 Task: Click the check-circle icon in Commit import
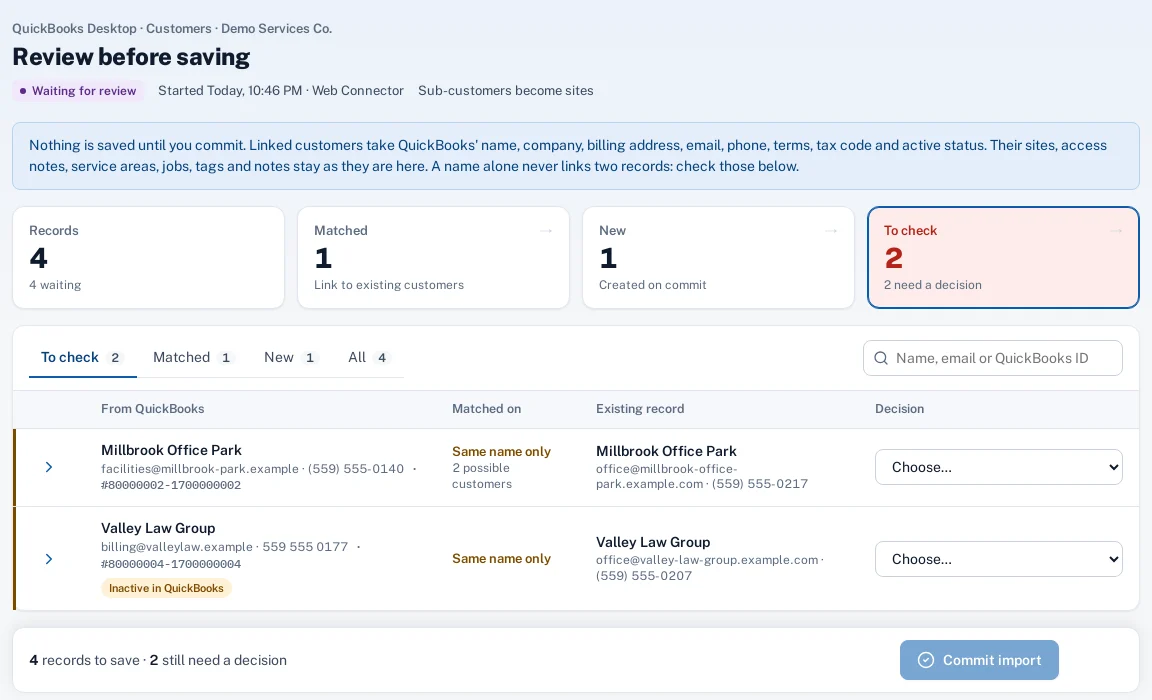click(926, 660)
